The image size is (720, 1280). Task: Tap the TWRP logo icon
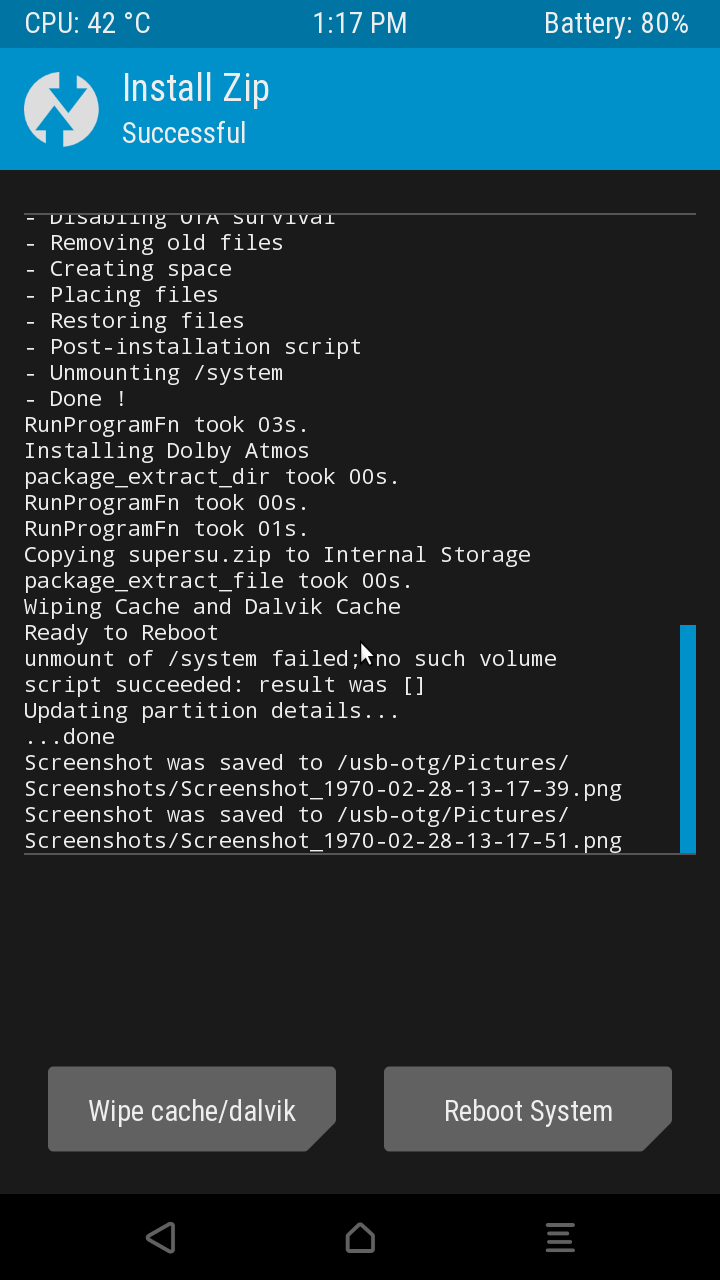61,109
